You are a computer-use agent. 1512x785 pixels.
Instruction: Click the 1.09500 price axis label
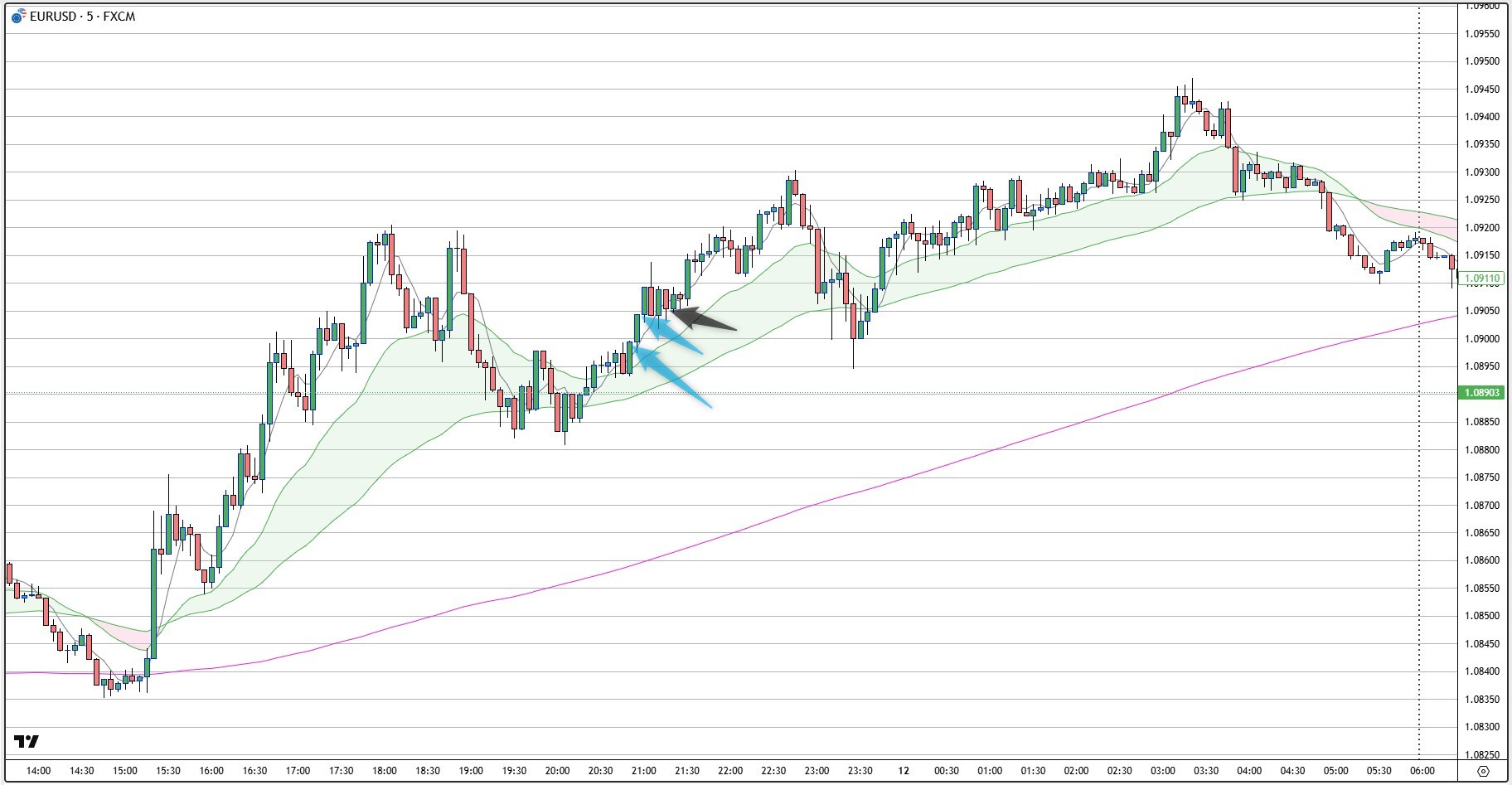pos(1482,61)
